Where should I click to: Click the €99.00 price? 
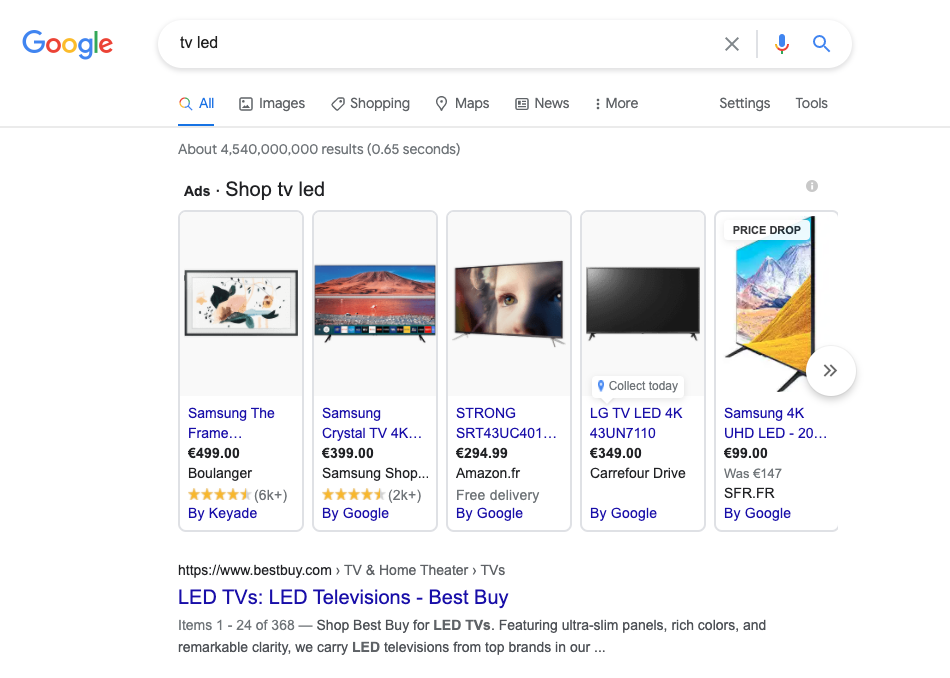746,453
